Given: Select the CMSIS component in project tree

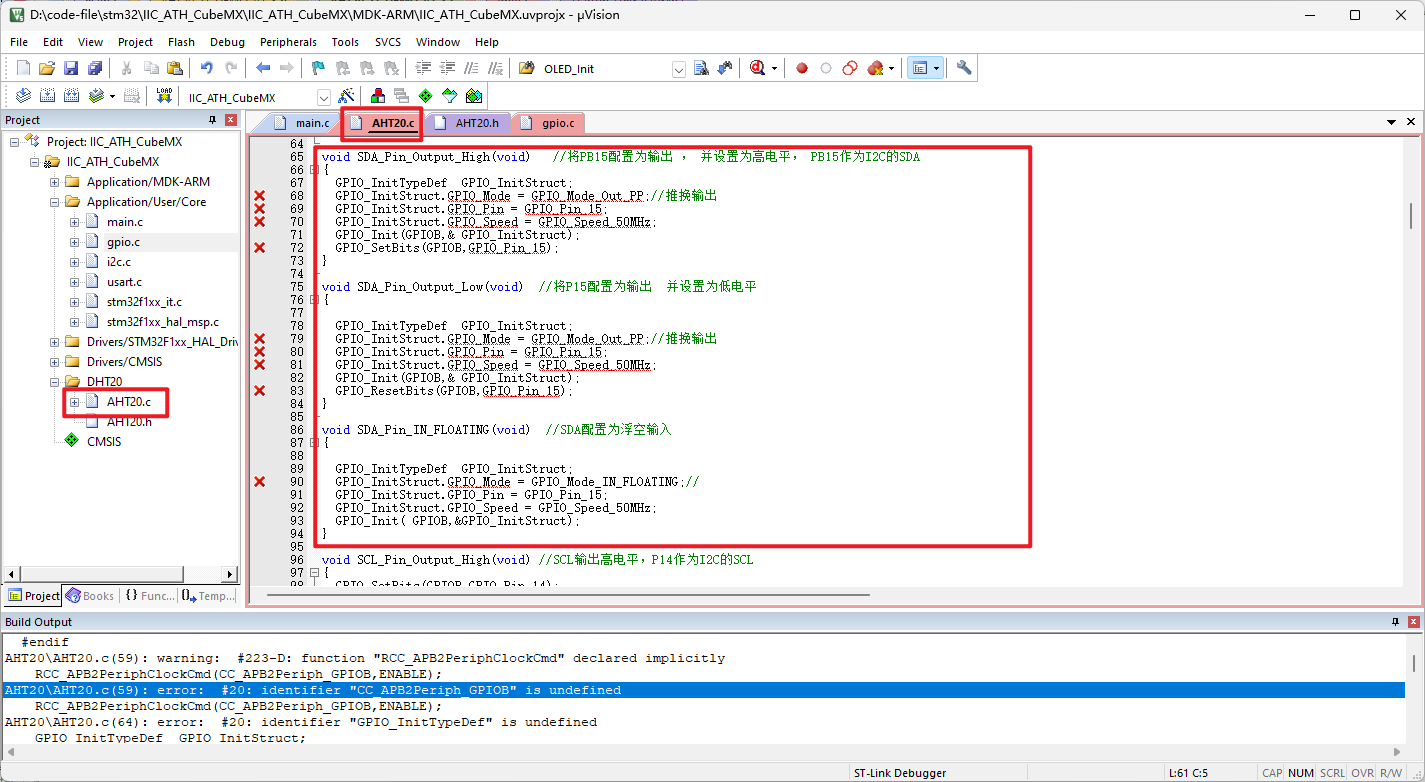Looking at the screenshot, I should (104, 442).
